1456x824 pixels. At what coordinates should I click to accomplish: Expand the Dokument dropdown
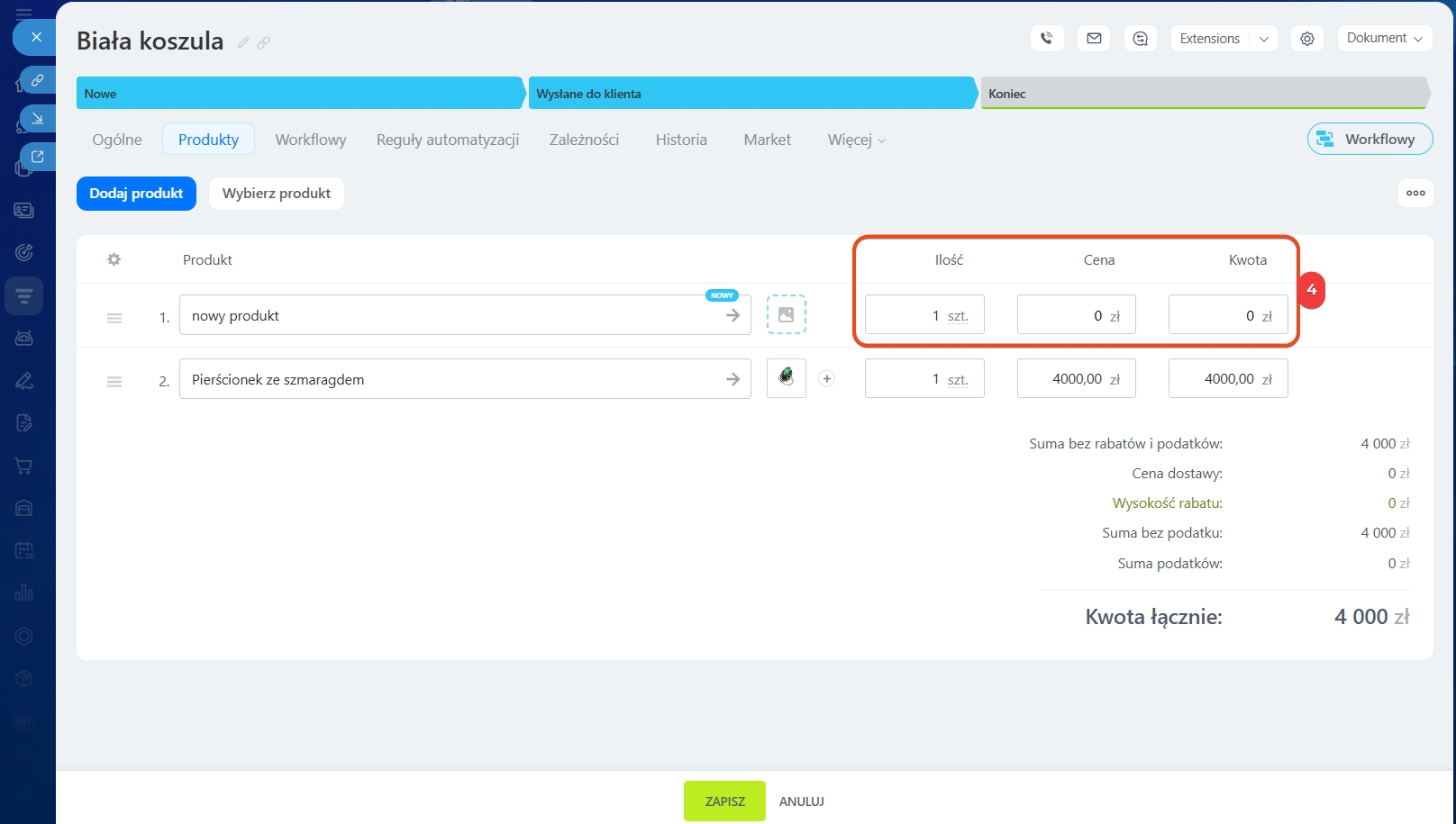(1384, 38)
